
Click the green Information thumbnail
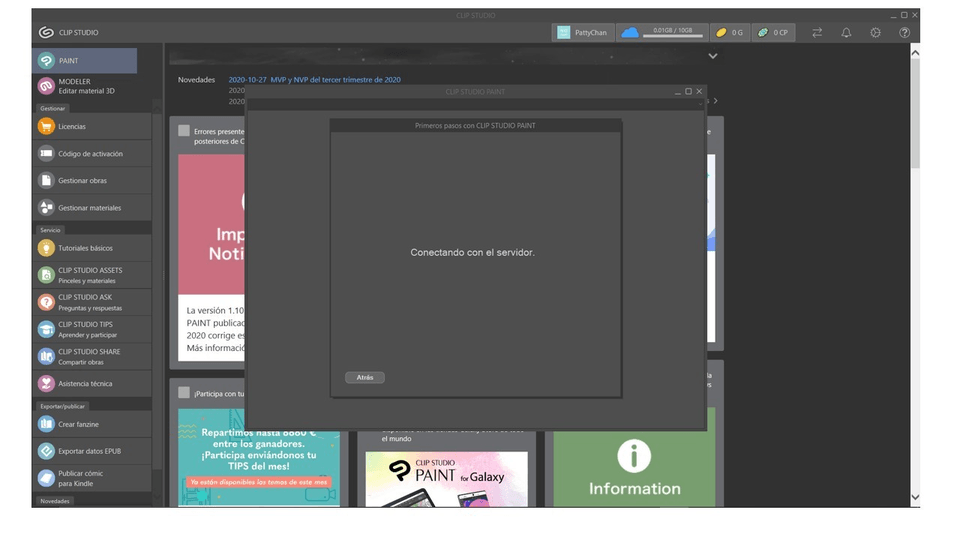[x=634, y=458]
